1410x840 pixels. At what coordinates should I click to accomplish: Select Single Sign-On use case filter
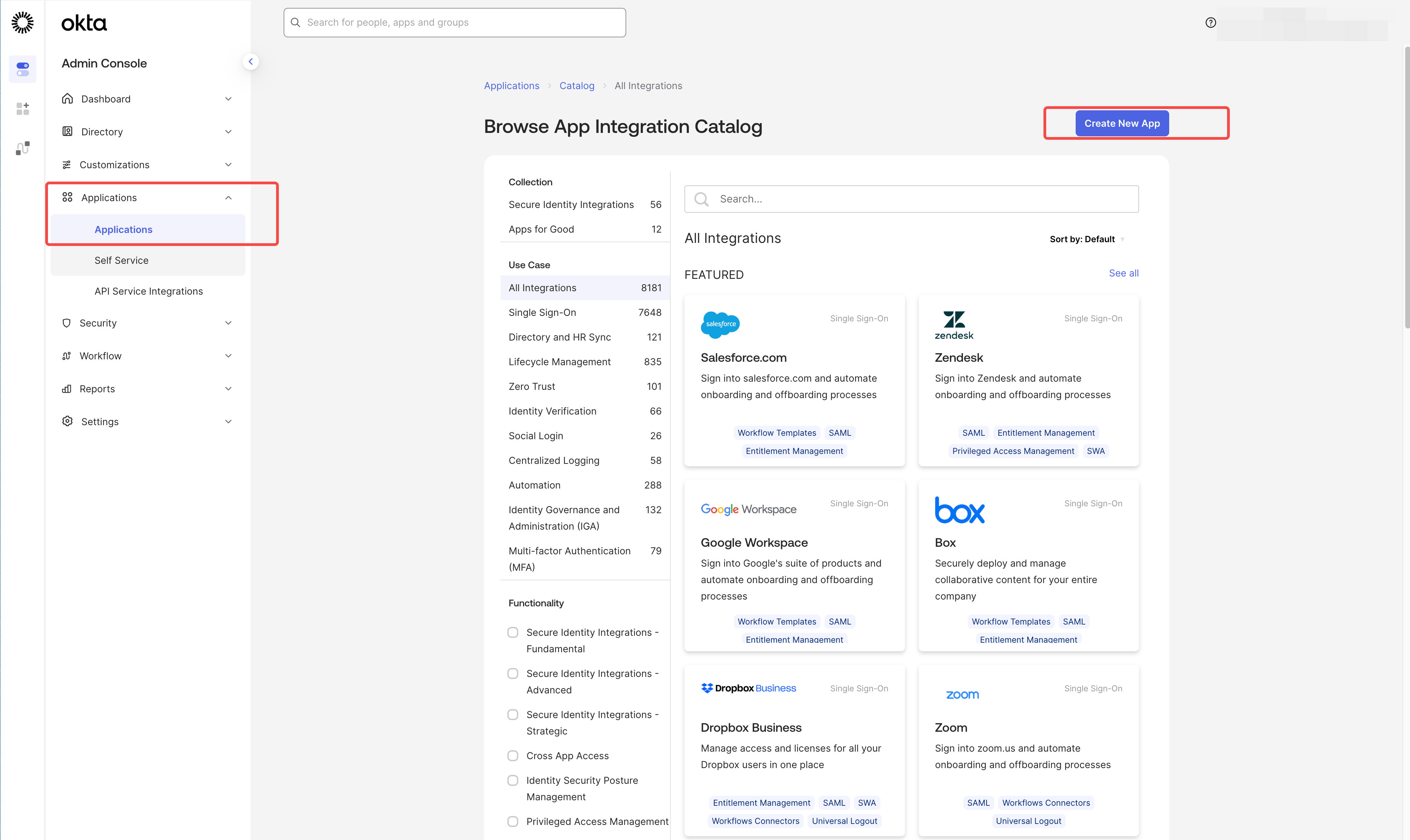pos(542,312)
